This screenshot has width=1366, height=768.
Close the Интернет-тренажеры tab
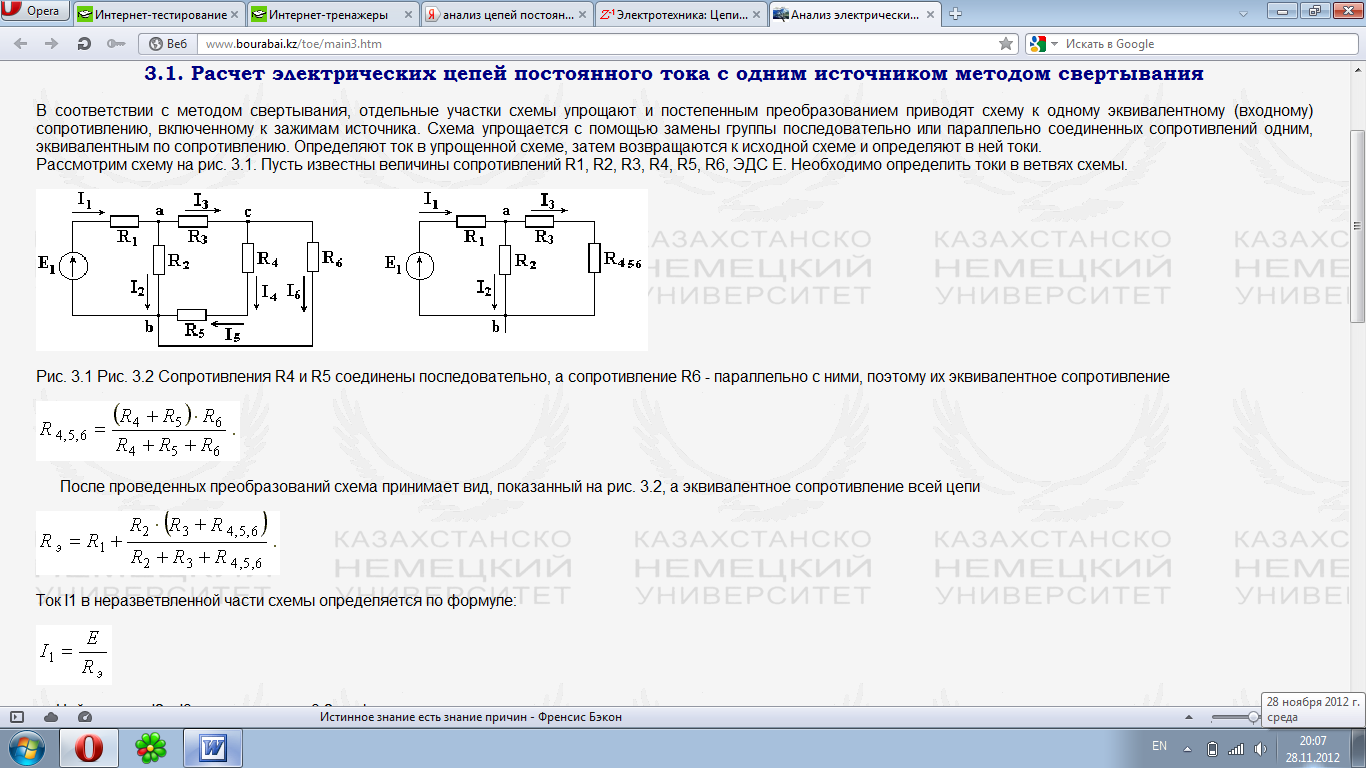[x=407, y=15]
